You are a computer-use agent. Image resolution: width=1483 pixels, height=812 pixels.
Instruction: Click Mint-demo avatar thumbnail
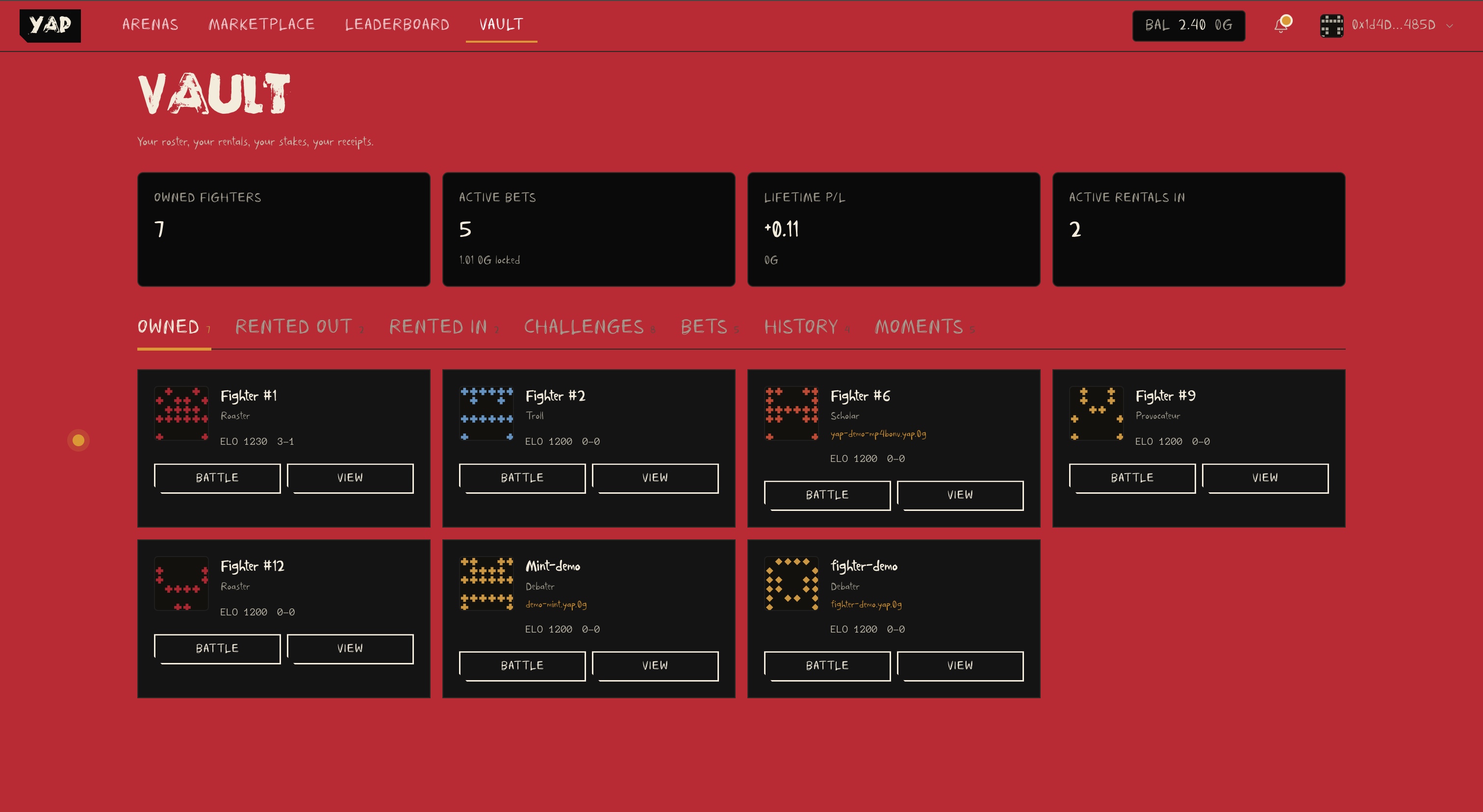tap(487, 584)
